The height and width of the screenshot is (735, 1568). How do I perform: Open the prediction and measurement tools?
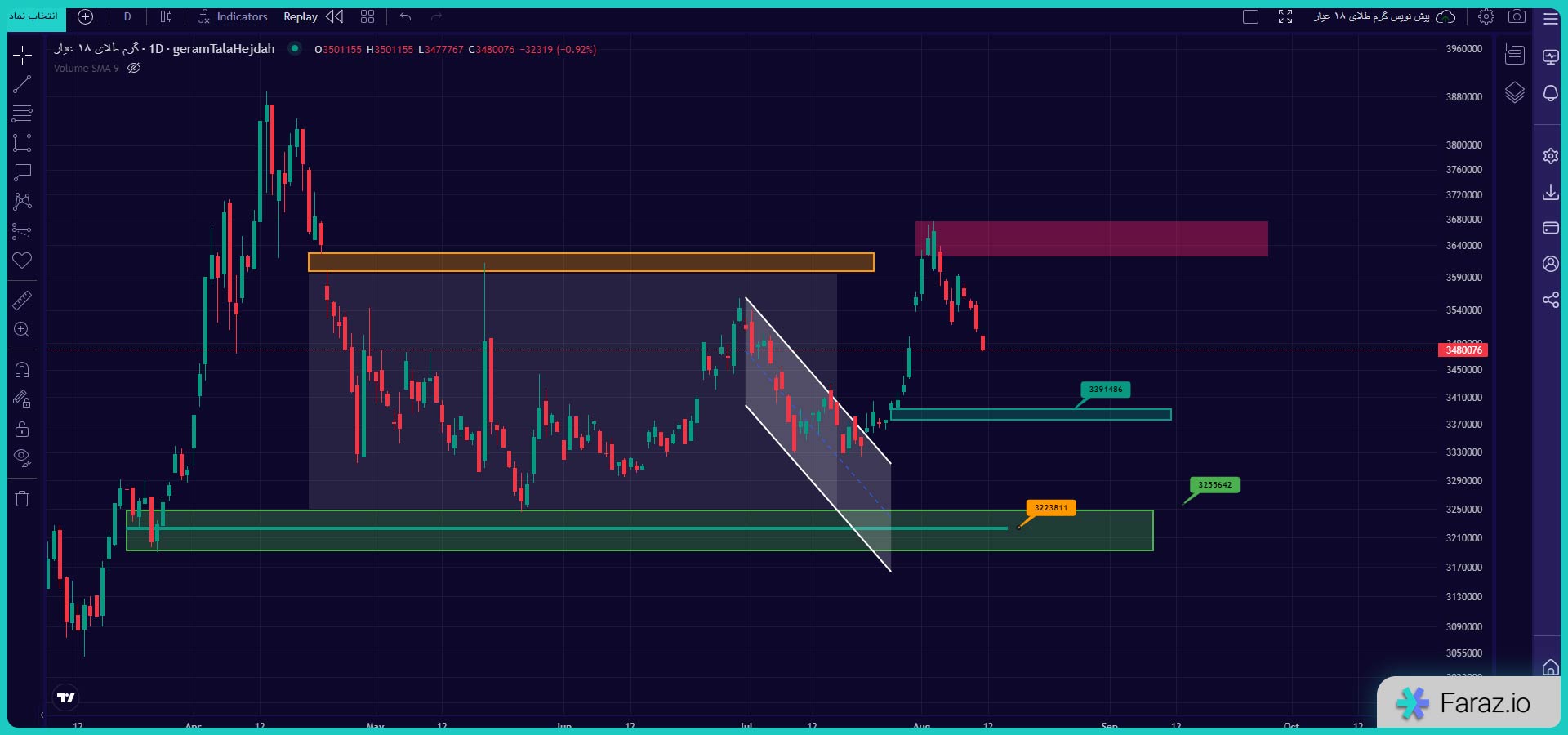tap(22, 231)
